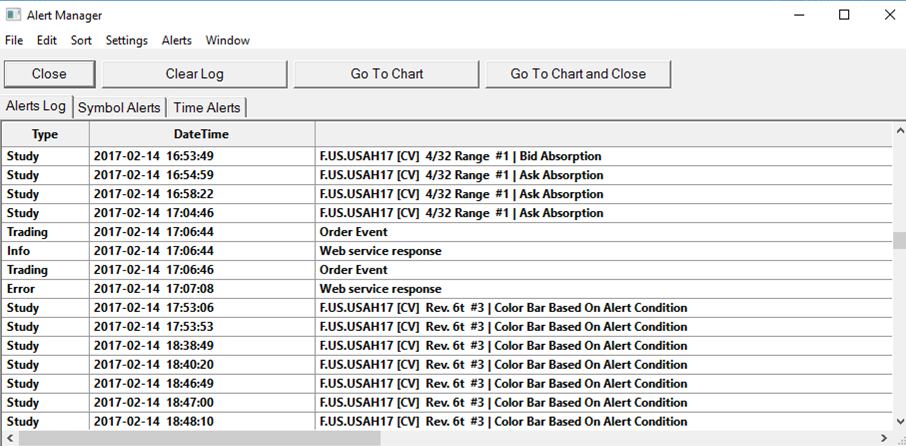The width and height of the screenshot is (906, 446).
Task: Open the File menu
Action: (x=13, y=41)
